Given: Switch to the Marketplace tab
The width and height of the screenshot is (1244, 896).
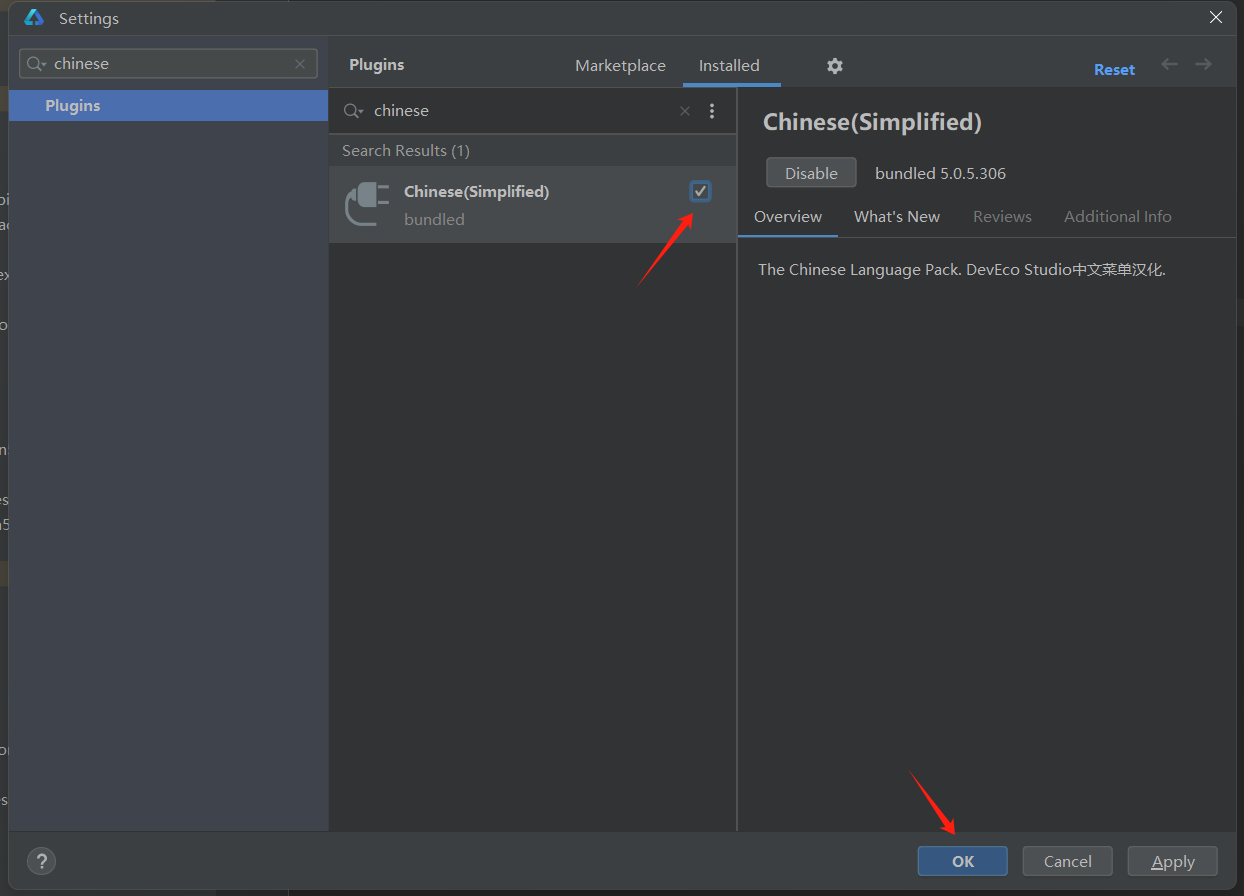Looking at the screenshot, I should tap(620, 66).
